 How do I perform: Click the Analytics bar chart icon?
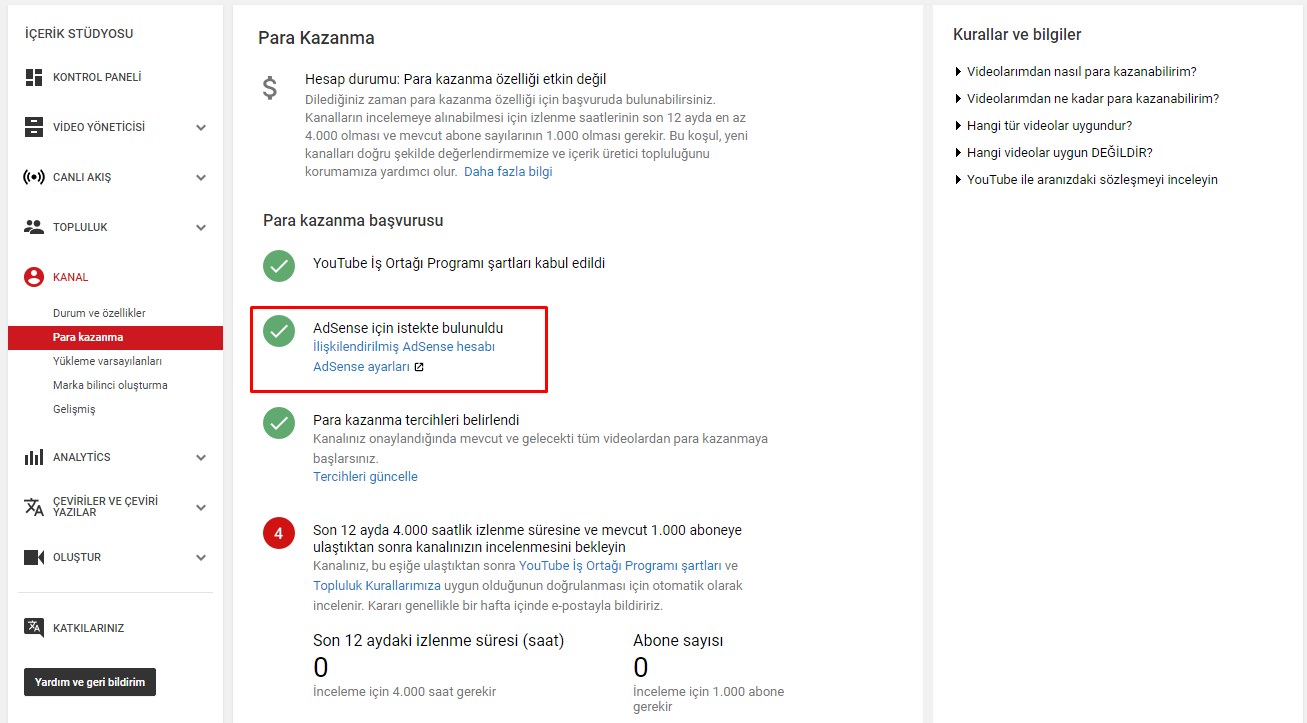coord(34,457)
